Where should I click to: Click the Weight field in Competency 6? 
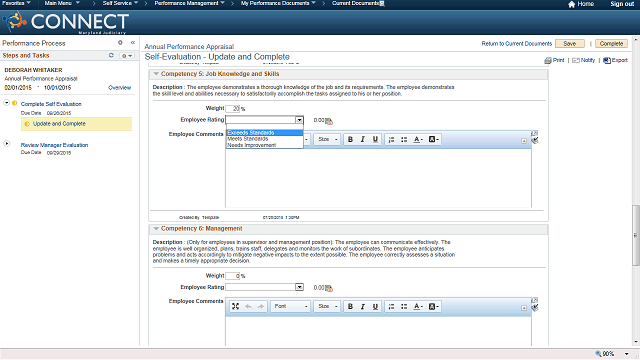click(233, 276)
